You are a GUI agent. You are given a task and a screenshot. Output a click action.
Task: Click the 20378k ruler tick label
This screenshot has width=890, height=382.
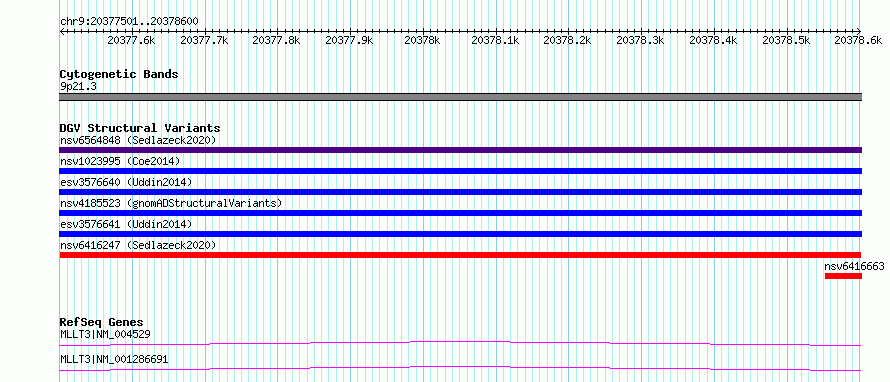422,40
